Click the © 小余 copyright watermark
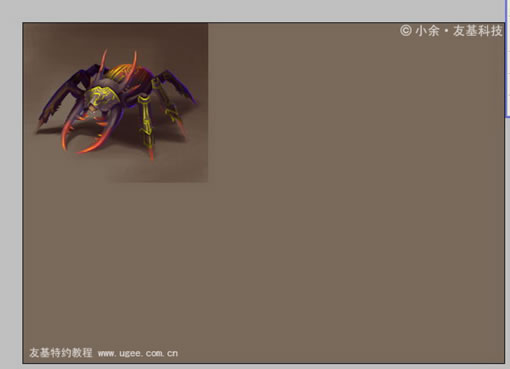The width and height of the screenshot is (510, 369). [x=420, y=31]
